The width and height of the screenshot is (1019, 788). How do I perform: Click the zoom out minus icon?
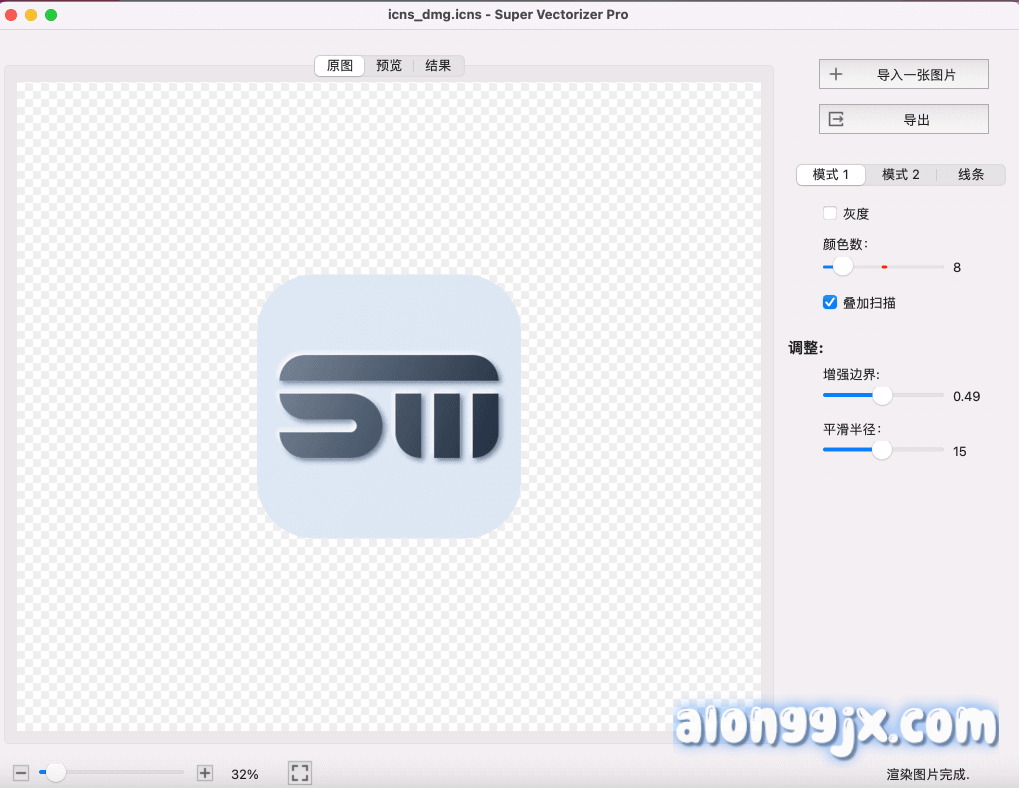pos(21,773)
